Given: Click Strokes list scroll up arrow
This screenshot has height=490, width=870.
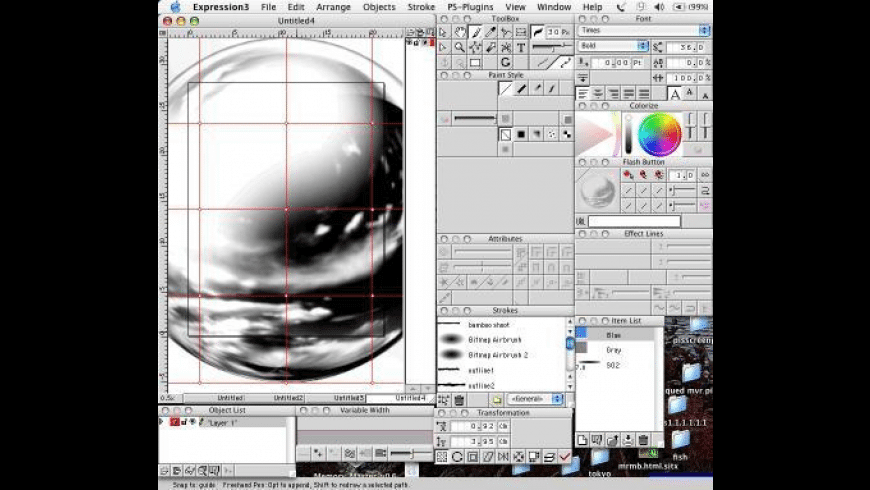Looking at the screenshot, I should pos(570,321).
